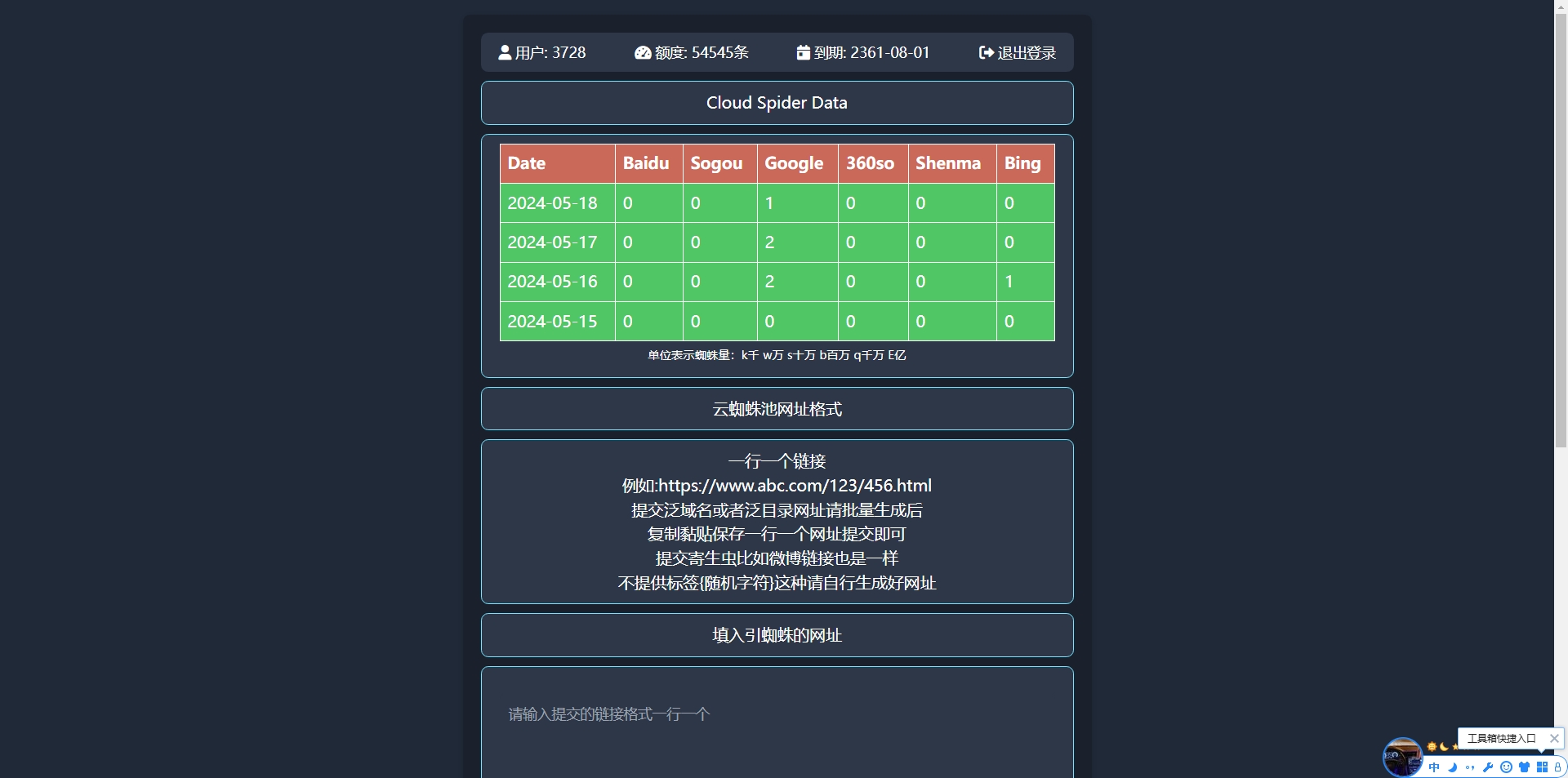Click the 复制黏贴保存一行一个网址提交即可 line
This screenshot has width=1568, height=778.
(x=777, y=534)
